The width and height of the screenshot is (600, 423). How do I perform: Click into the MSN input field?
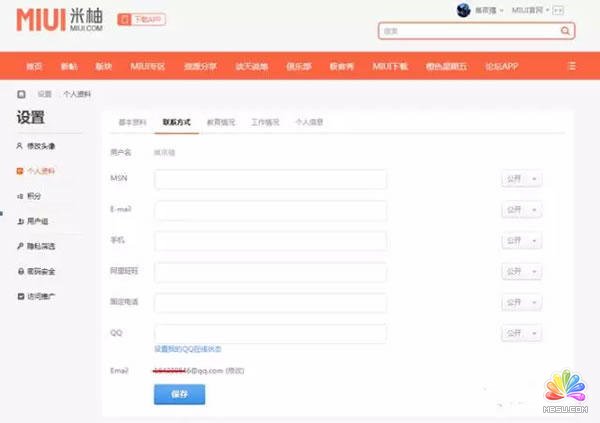[270, 179]
